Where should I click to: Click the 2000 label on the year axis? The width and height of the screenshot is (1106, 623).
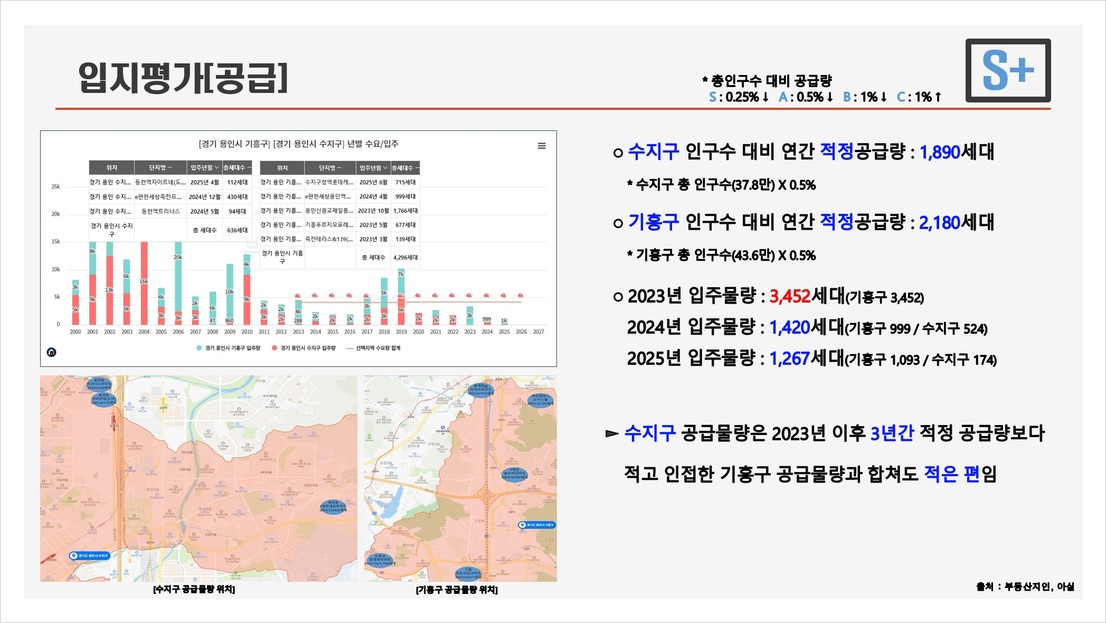75,332
